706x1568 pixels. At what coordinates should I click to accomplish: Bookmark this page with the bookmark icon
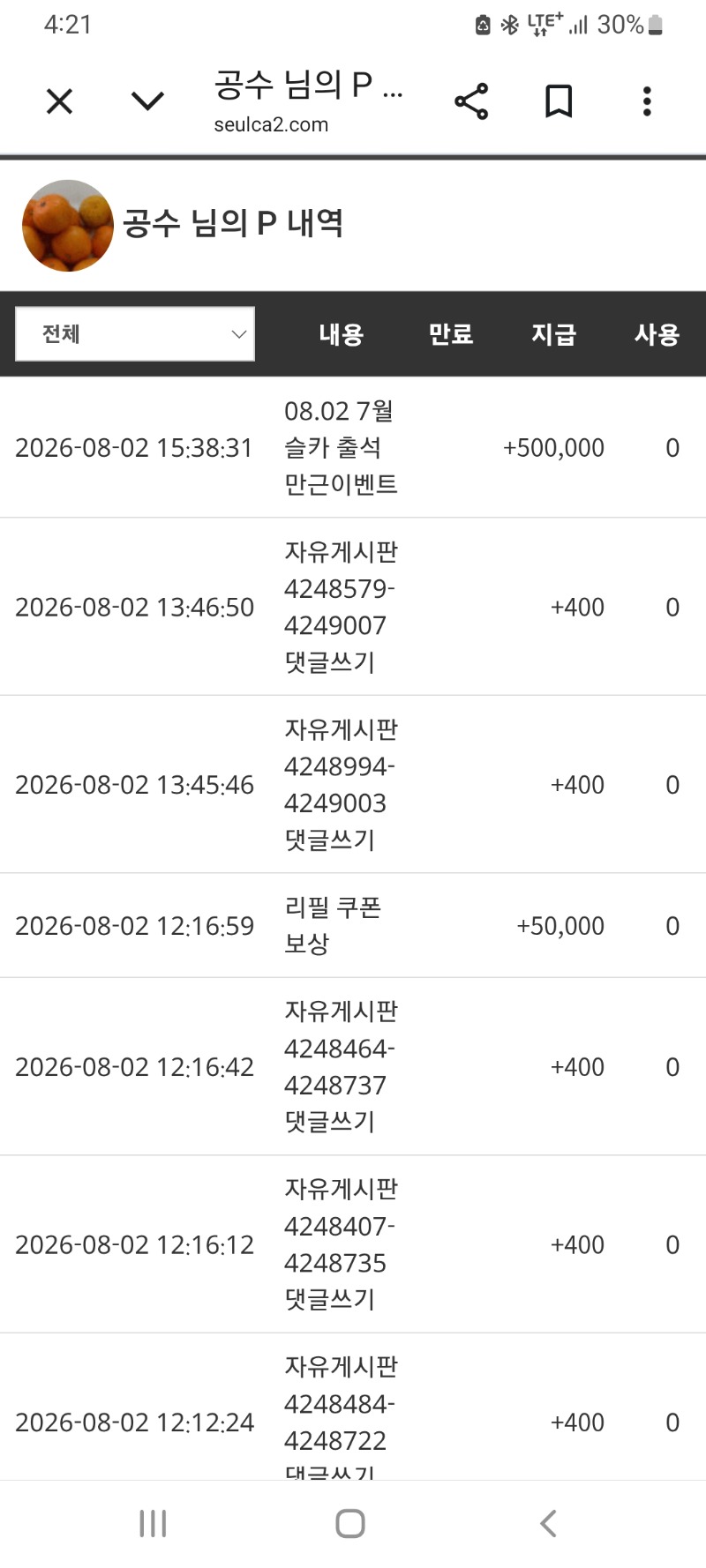click(559, 101)
